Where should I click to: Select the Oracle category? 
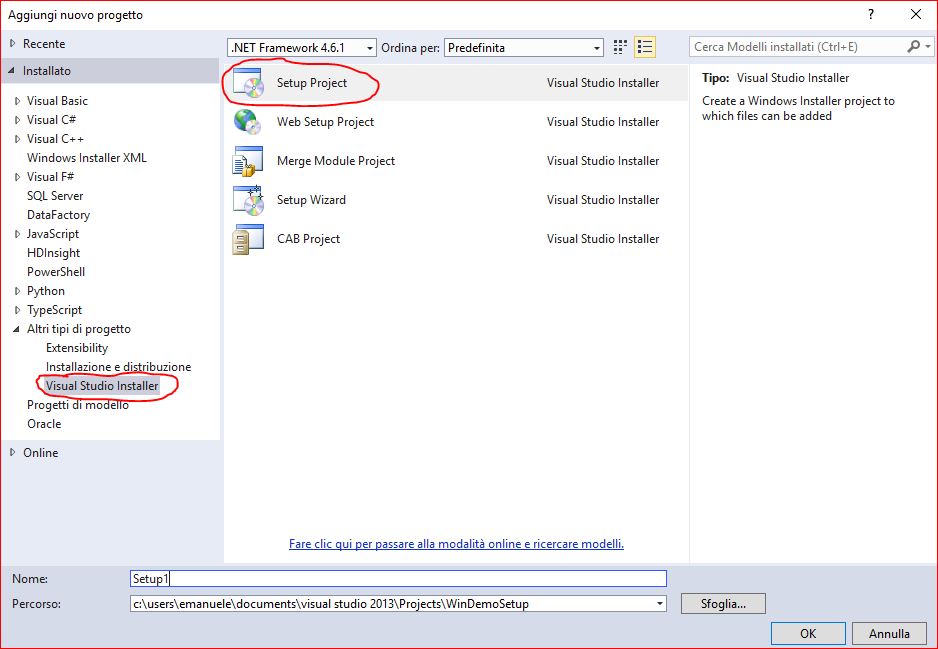(44, 424)
